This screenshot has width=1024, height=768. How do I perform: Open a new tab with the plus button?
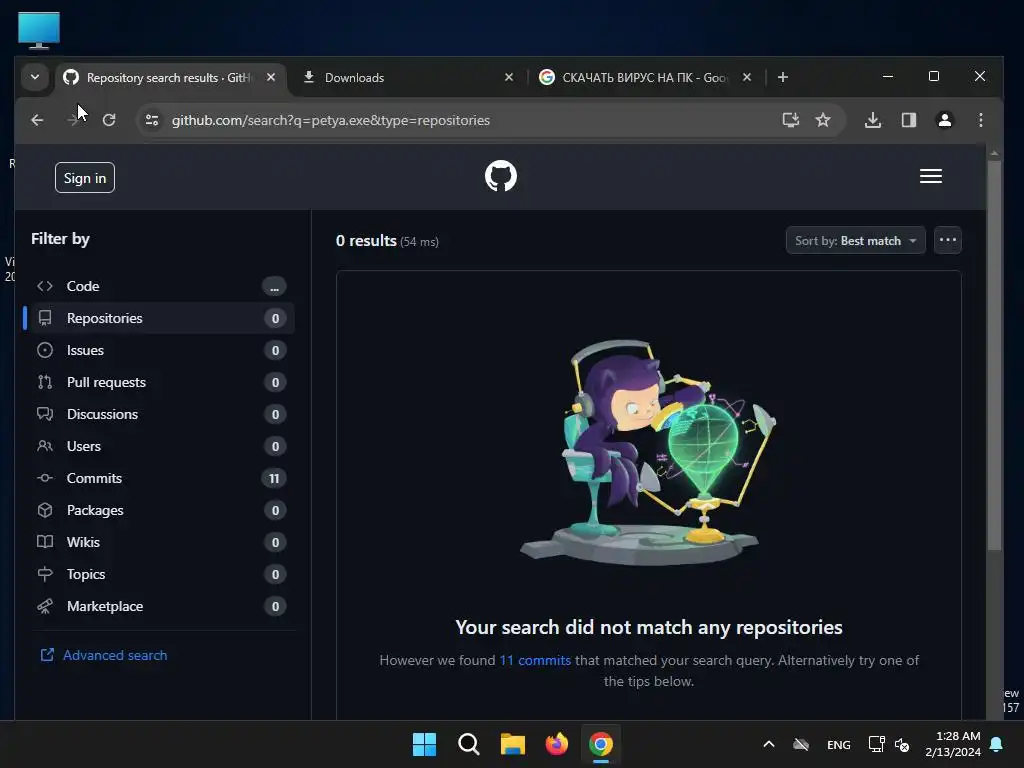tap(782, 77)
